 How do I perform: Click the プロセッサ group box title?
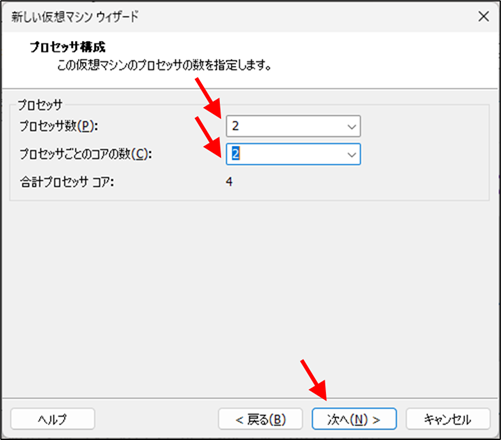click(40, 105)
